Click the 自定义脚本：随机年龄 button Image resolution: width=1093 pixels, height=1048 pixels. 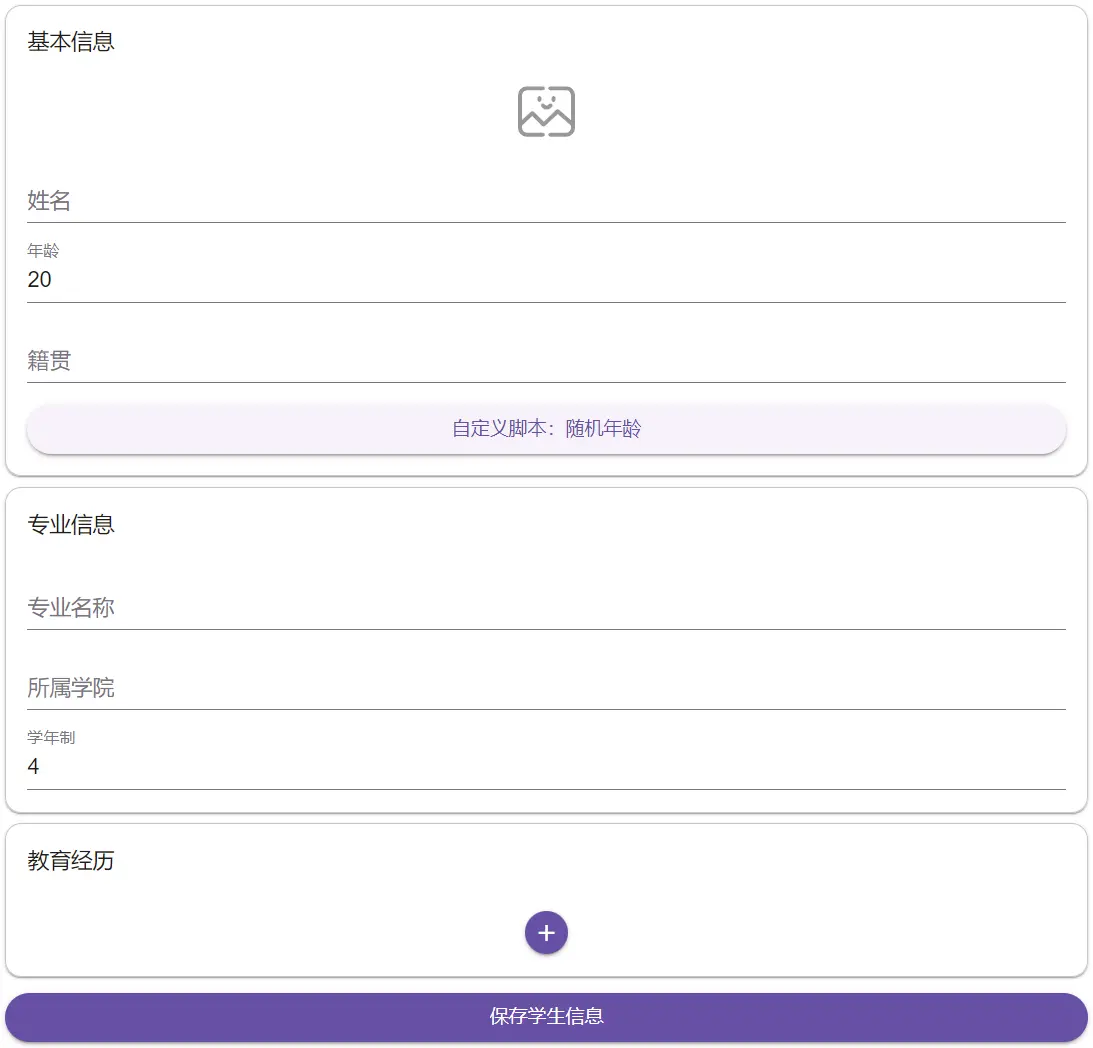(x=546, y=428)
